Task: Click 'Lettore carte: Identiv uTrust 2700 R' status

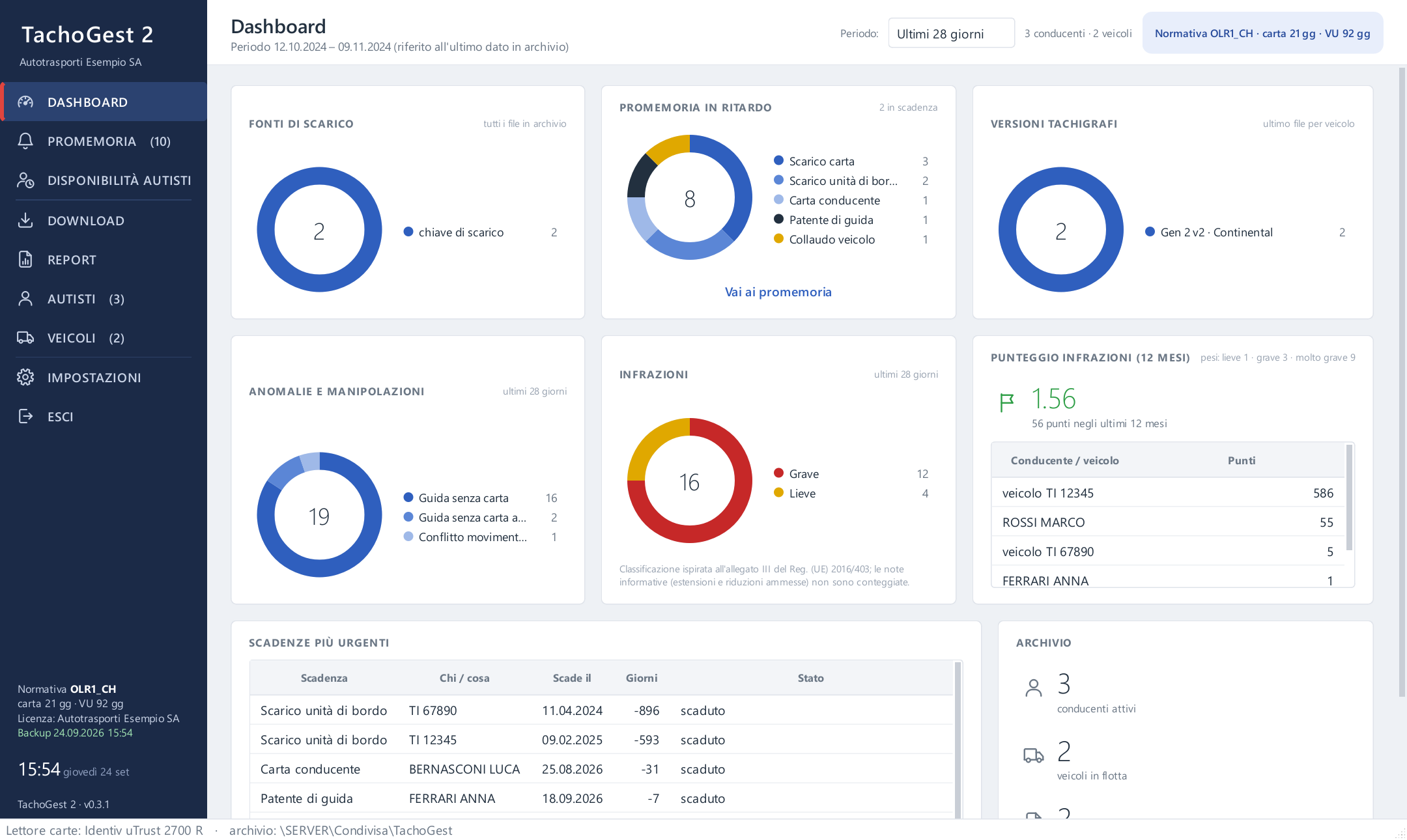Action: pyautogui.click(x=104, y=830)
